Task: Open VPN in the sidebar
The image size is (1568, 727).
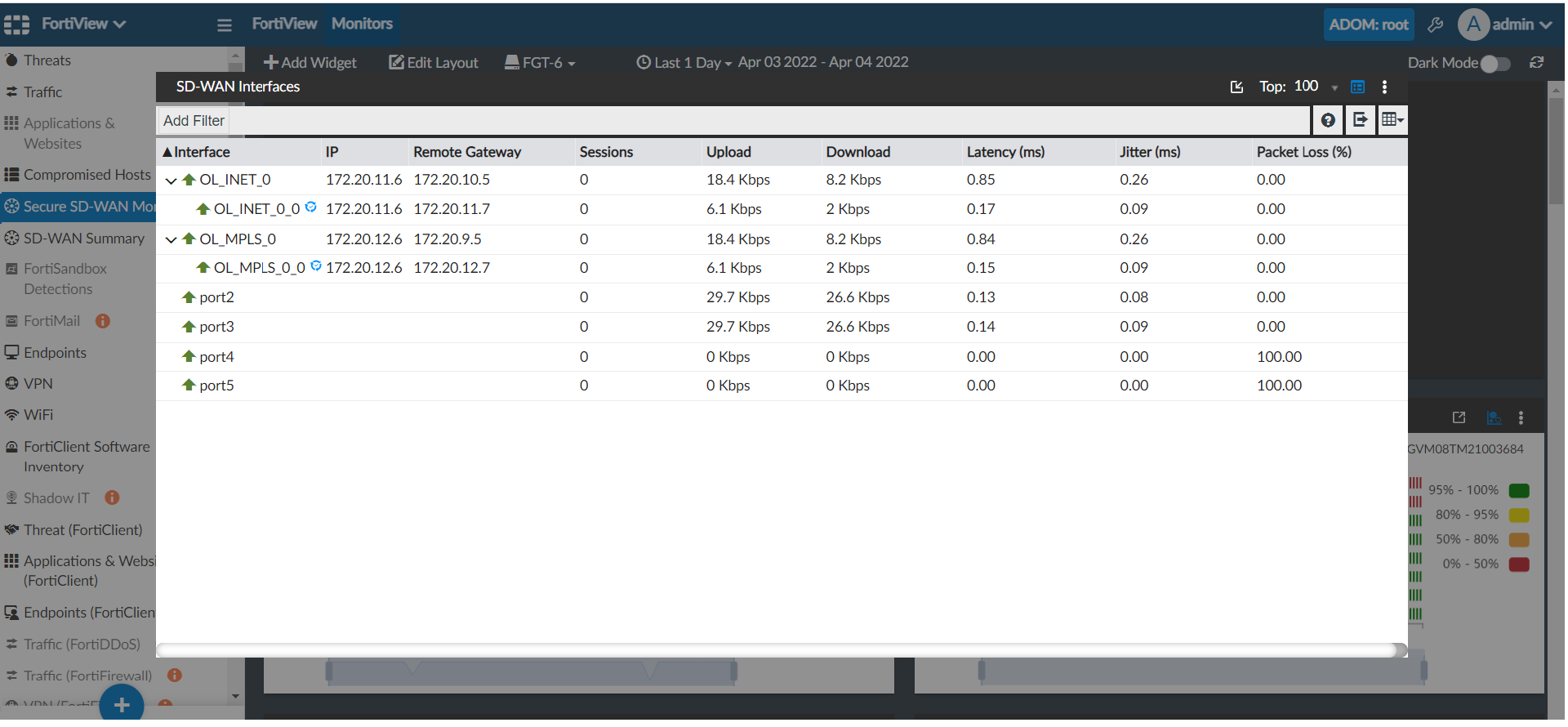Action: pos(38,384)
